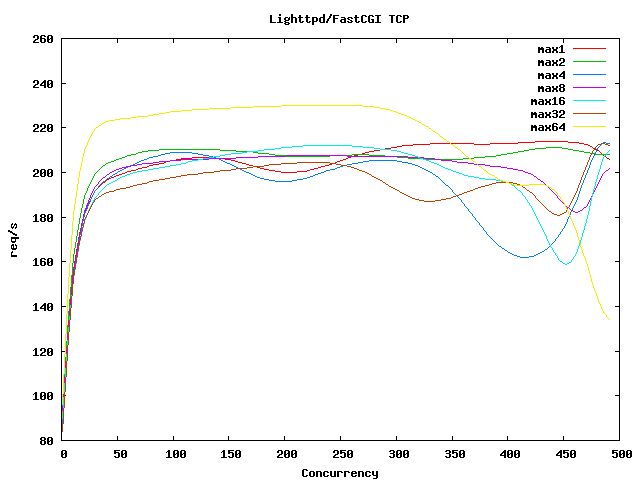
Task: Click the cyan max16 legend line sample
Action: coord(589,100)
